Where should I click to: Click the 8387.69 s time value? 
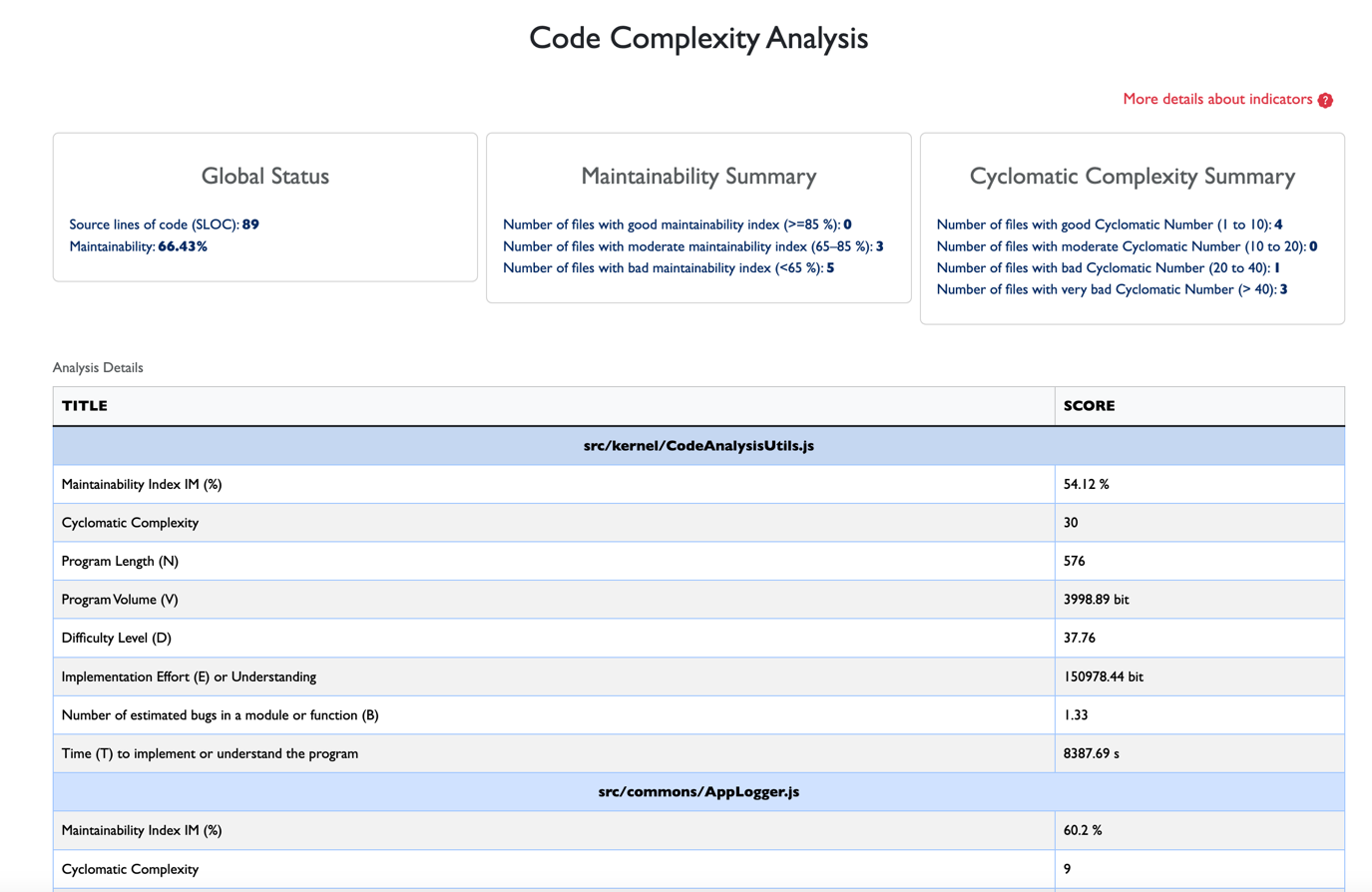pos(1092,753)
